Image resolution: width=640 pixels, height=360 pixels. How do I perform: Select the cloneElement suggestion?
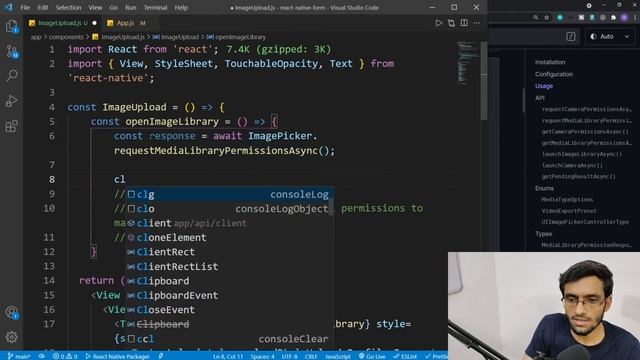(x=229, y=238)
